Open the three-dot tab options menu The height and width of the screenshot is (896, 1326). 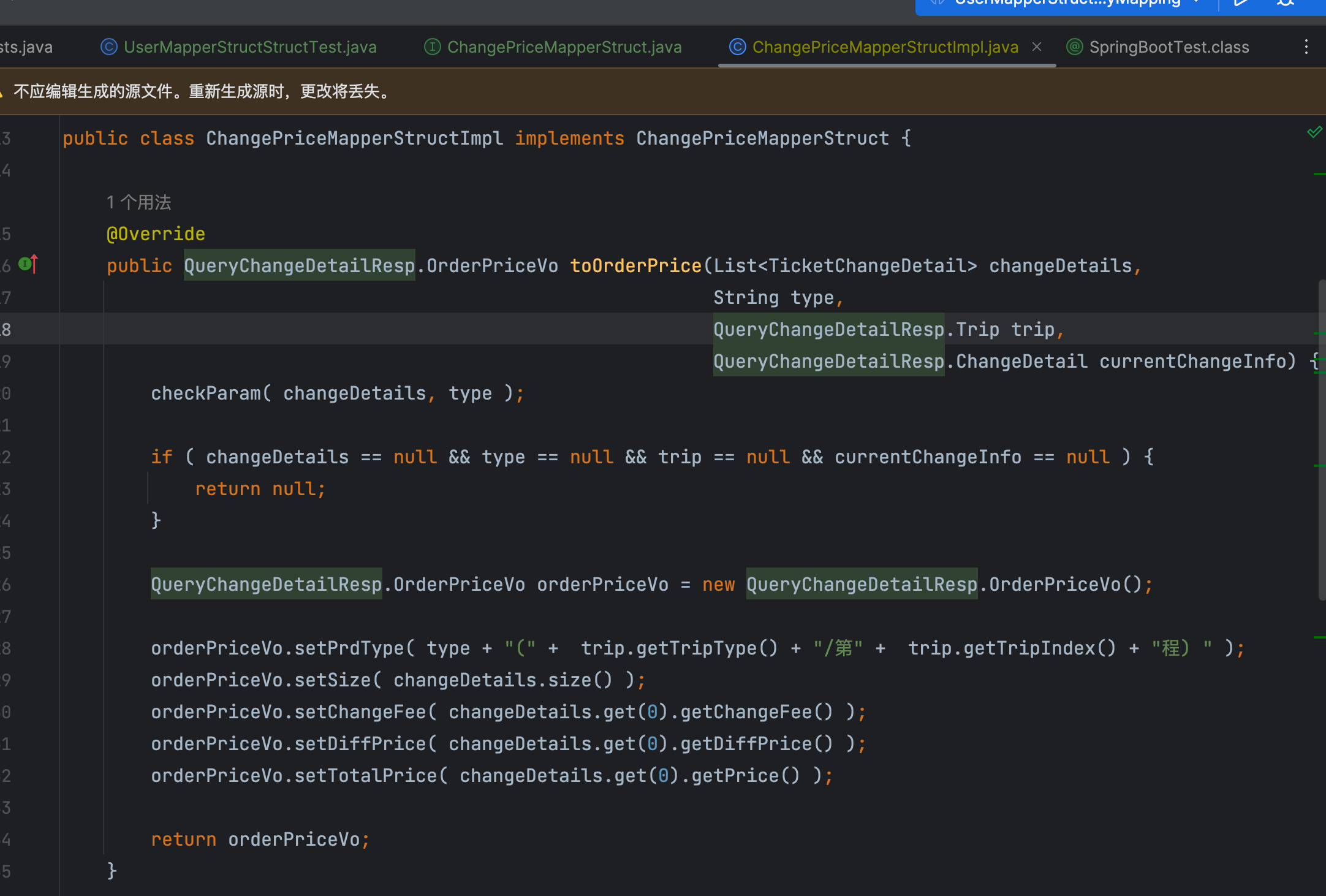pyautogui.click(x=1306, y=47)
